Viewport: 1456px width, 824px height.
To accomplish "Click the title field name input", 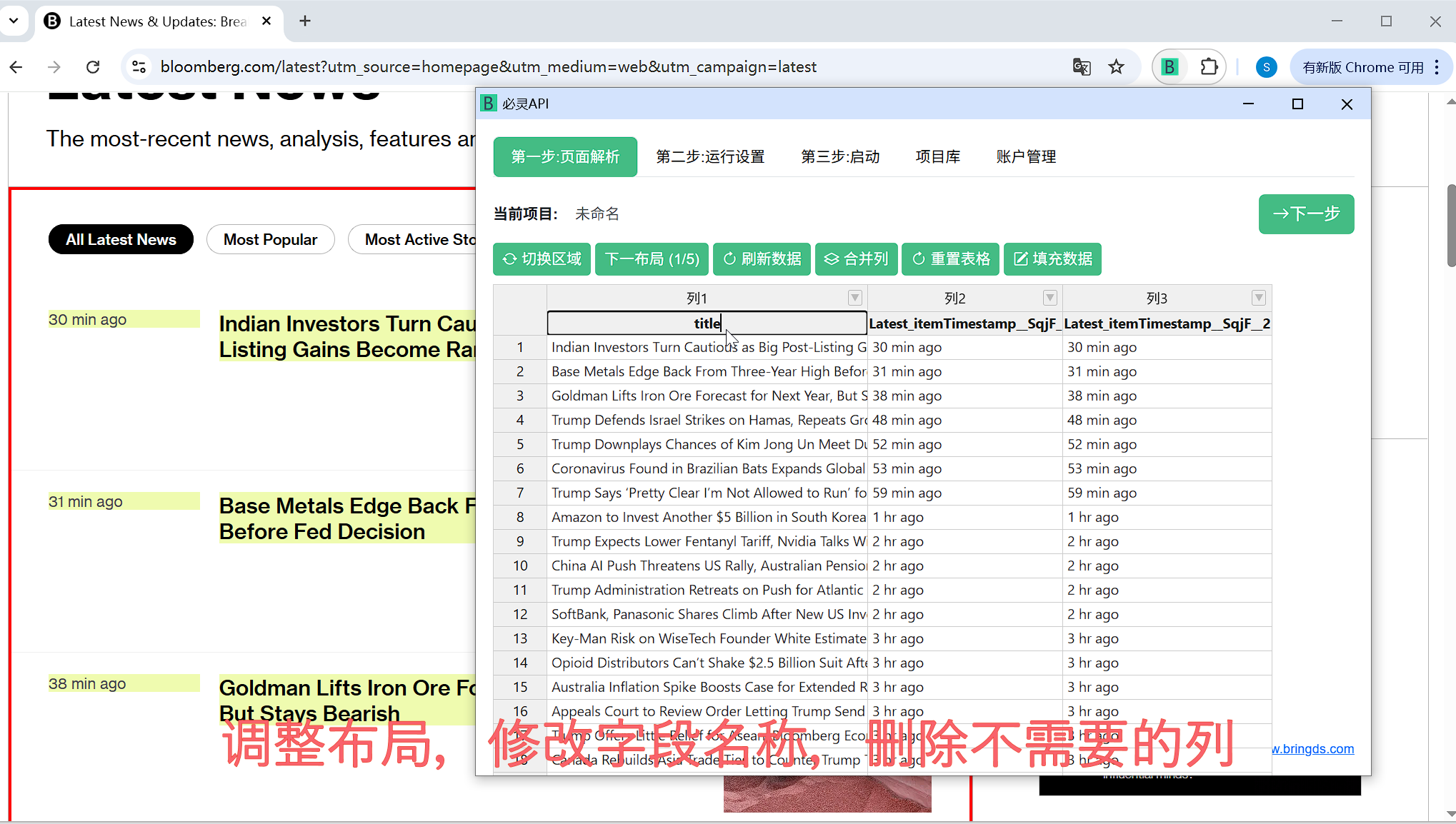I will pos(707,323).
